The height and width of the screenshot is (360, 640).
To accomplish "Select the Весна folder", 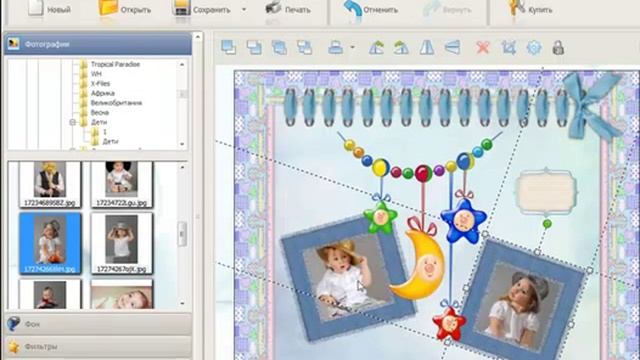I will click(x=100, y=112).
